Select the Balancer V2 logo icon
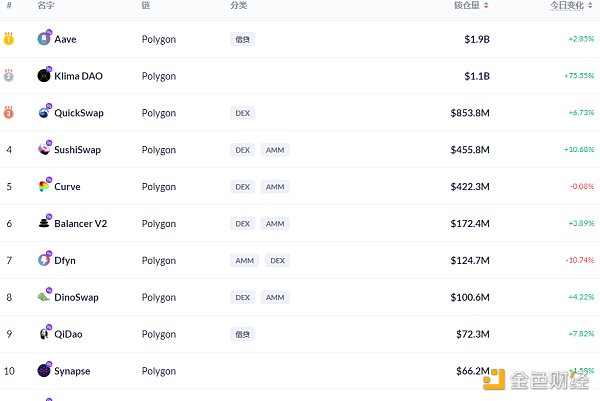 point(44,223)
